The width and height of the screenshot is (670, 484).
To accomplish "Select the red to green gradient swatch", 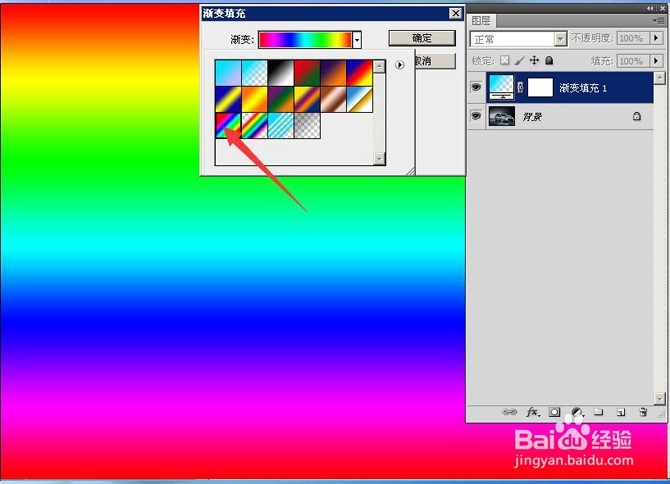I will point(307,73).
